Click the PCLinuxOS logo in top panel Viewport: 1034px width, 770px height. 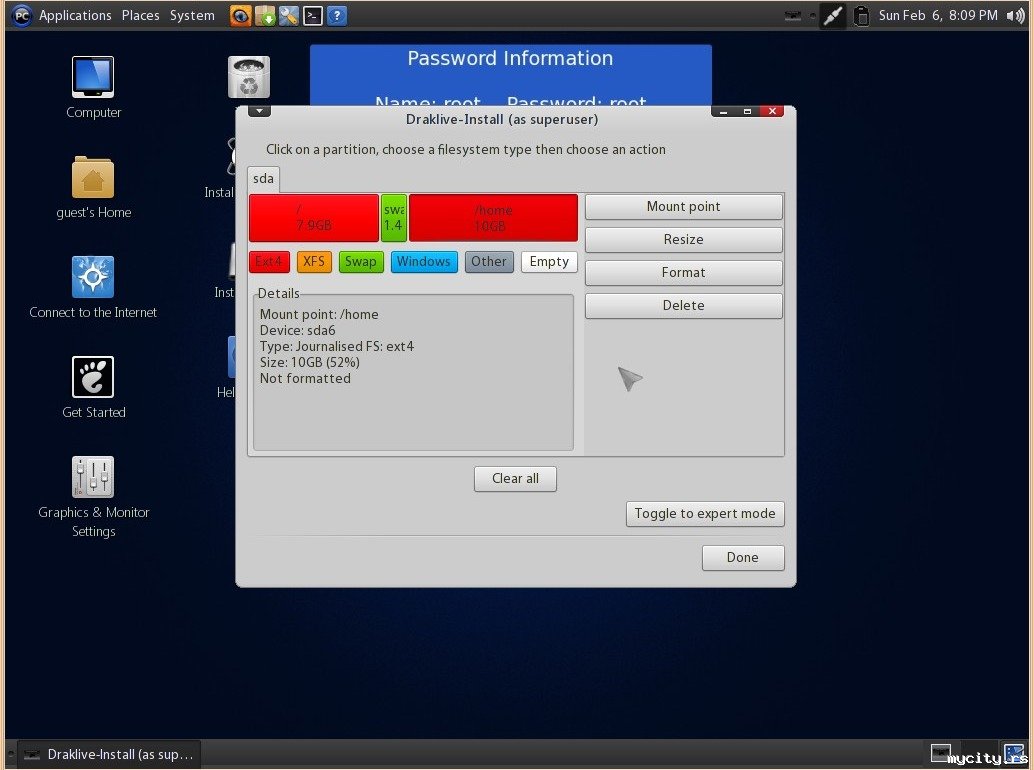(x=22, y=15)
